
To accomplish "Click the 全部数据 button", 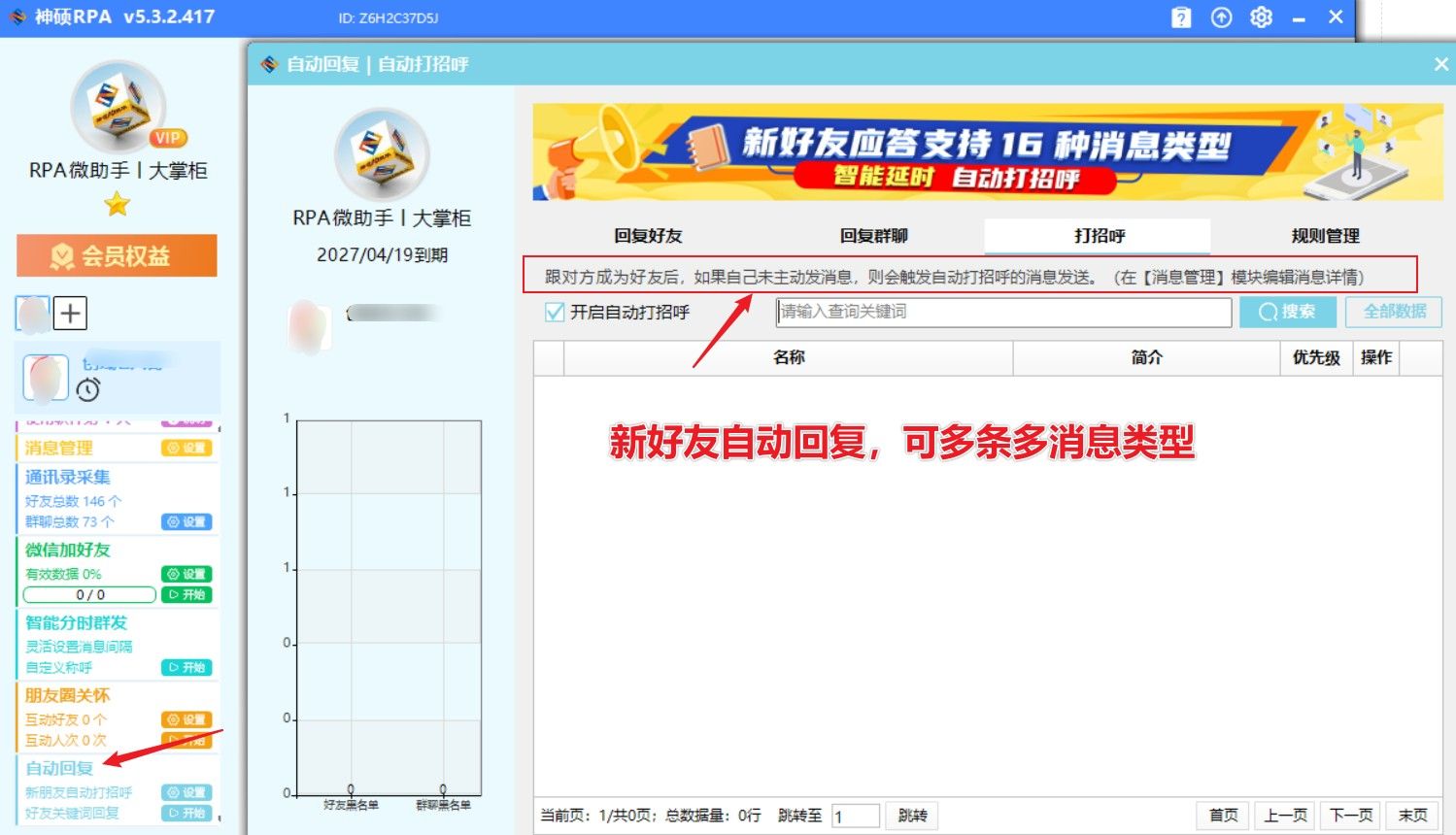I will pos(1394,312).
